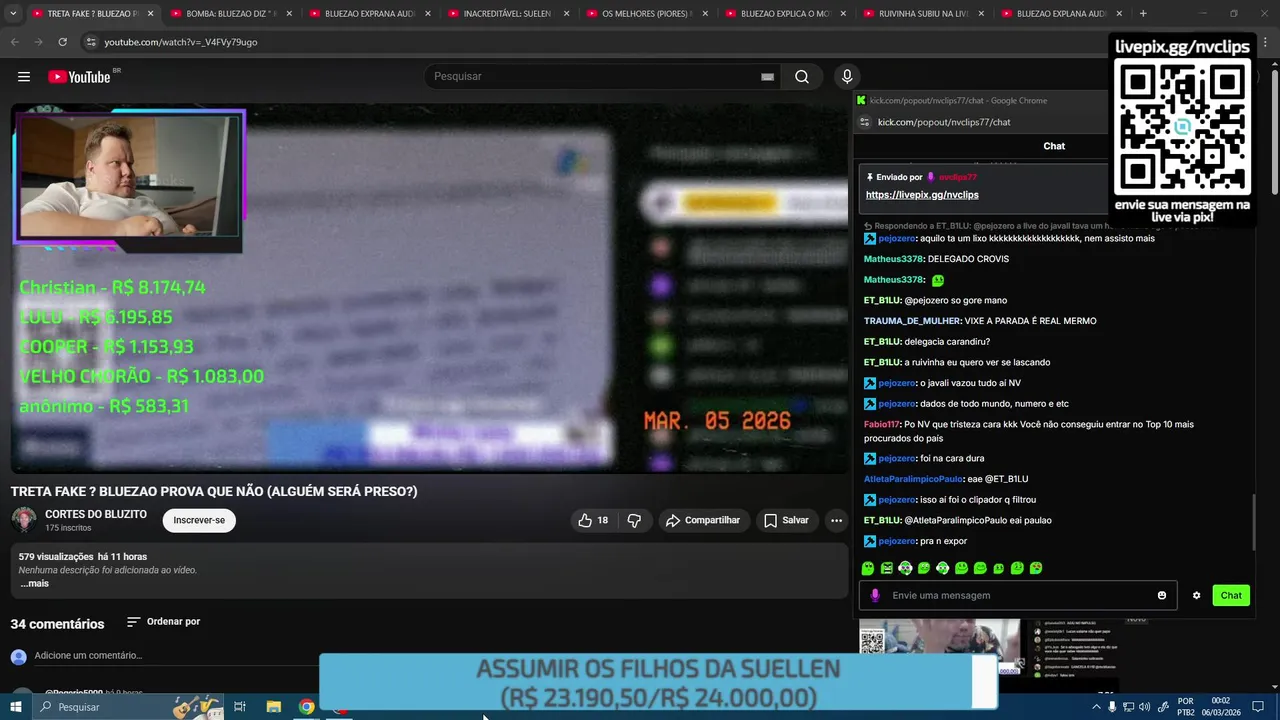Click the video title TRETA FAKE text
This screenshot has width=1280, height=720.
(x=214, y=491)
